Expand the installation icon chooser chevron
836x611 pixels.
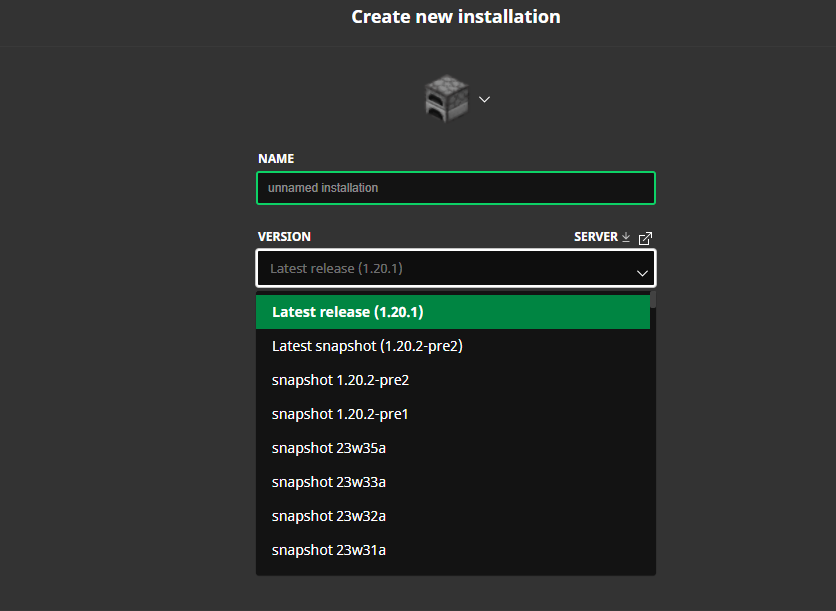pyautogui.click(x=484, y=100)
